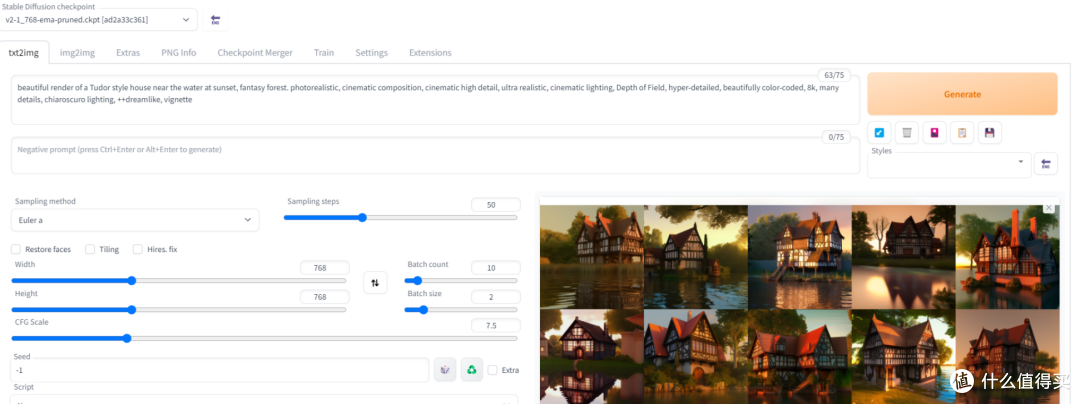Enable the Tiling checkbox
The image size is (1080, 404).
(90, 249)
